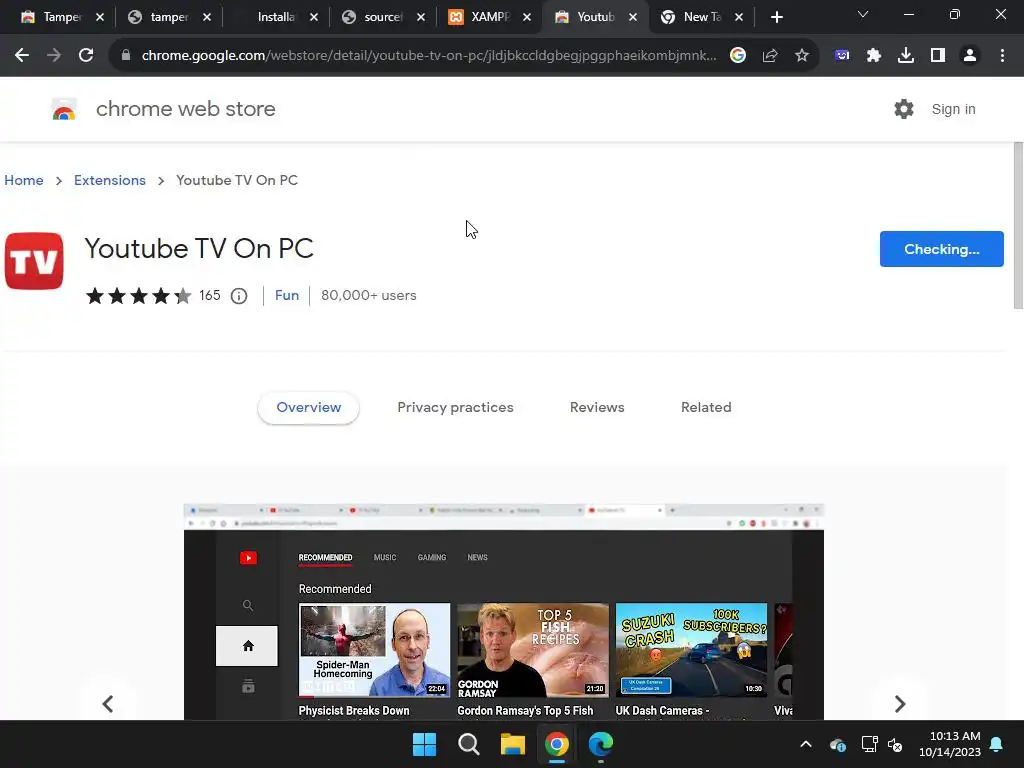
Task: Open the Reviews tab
Action: click(597, 408)
